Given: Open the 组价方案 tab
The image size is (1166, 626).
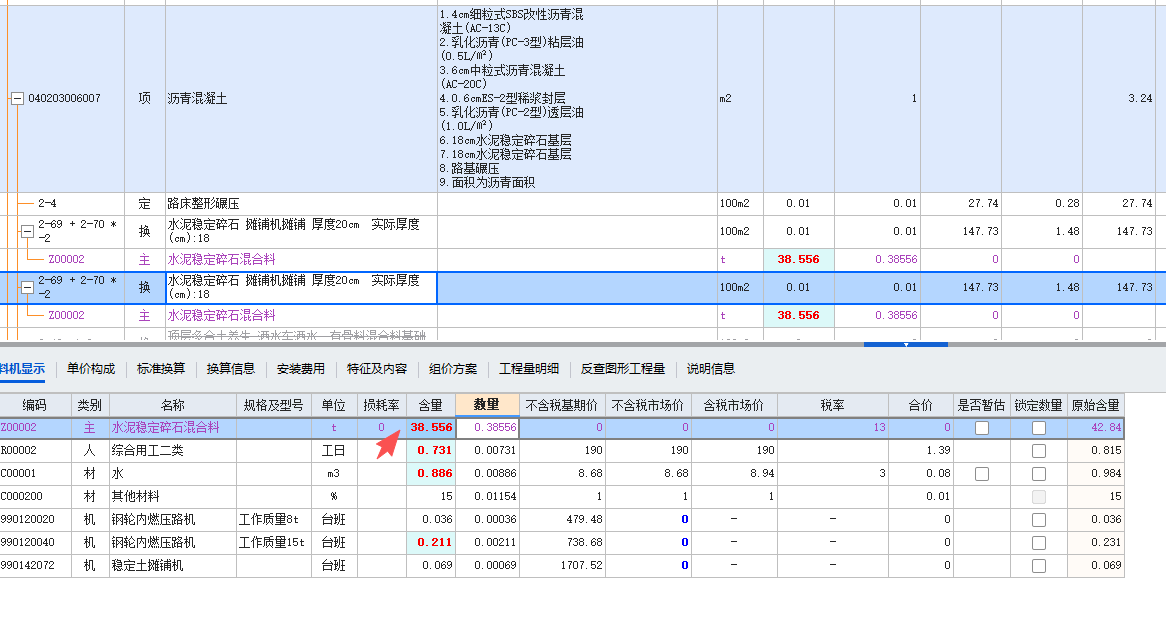Looking at the screenshot, I should (x=453, y=369).
